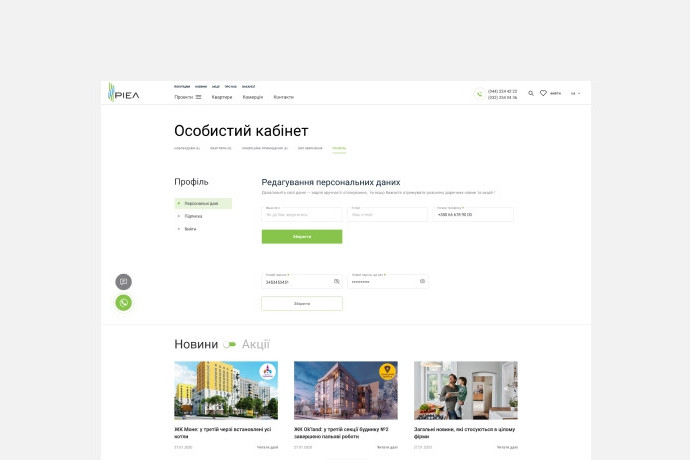
Task: Click the green phone call icon
Action: coord(479,94)
